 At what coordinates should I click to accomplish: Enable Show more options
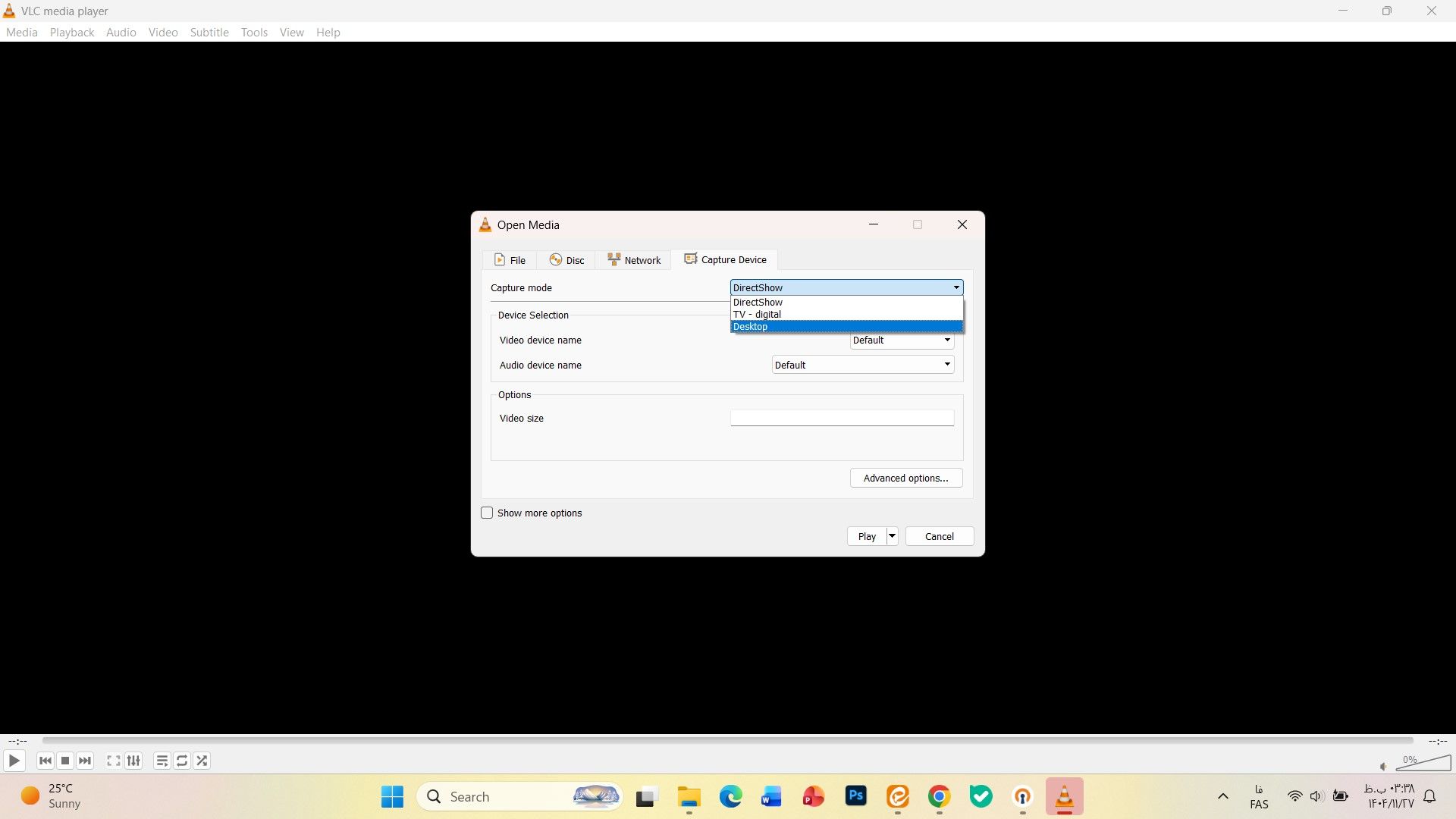[486, 512]
